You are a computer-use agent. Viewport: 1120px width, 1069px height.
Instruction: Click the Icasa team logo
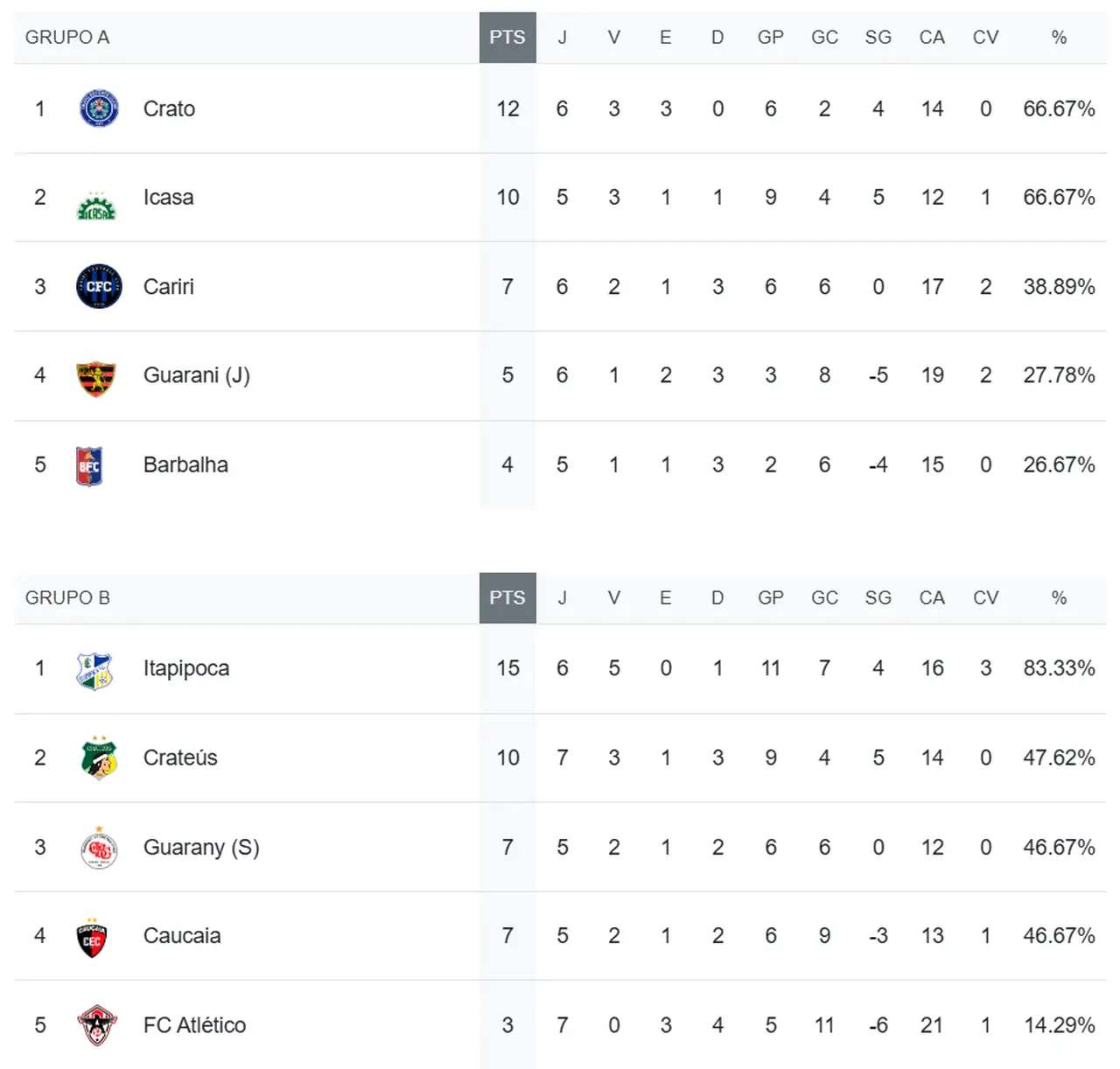pyautogui.click(x=96, y=206)
